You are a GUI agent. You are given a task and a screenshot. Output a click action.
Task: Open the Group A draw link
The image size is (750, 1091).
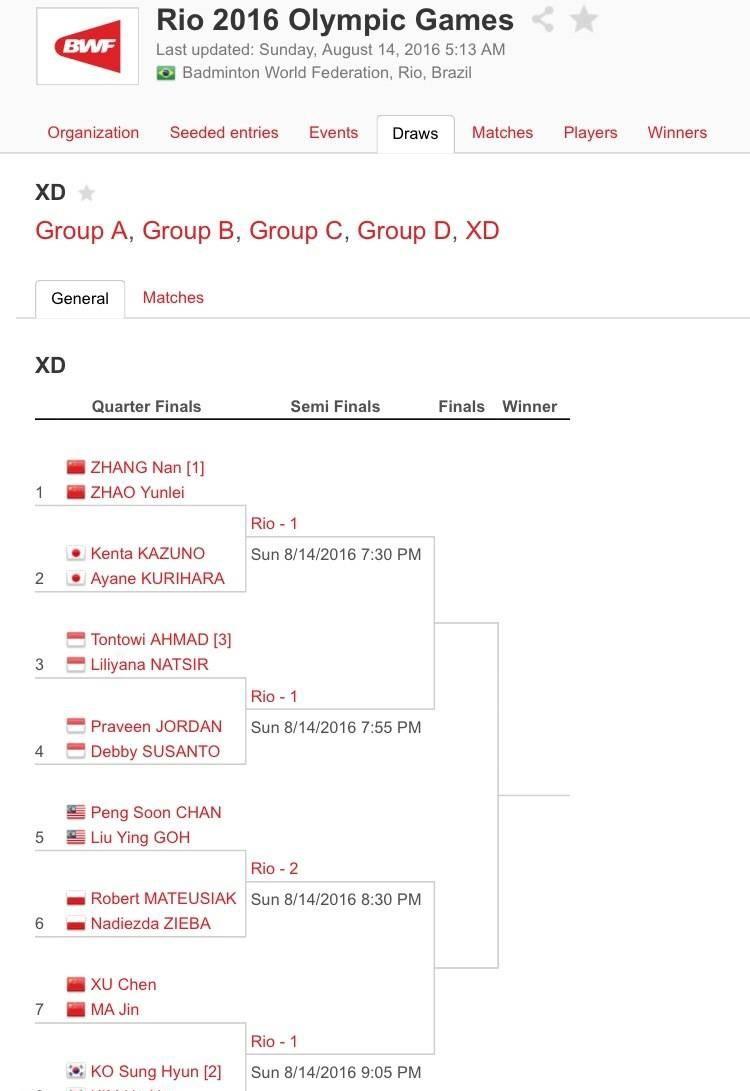(81, 231)
